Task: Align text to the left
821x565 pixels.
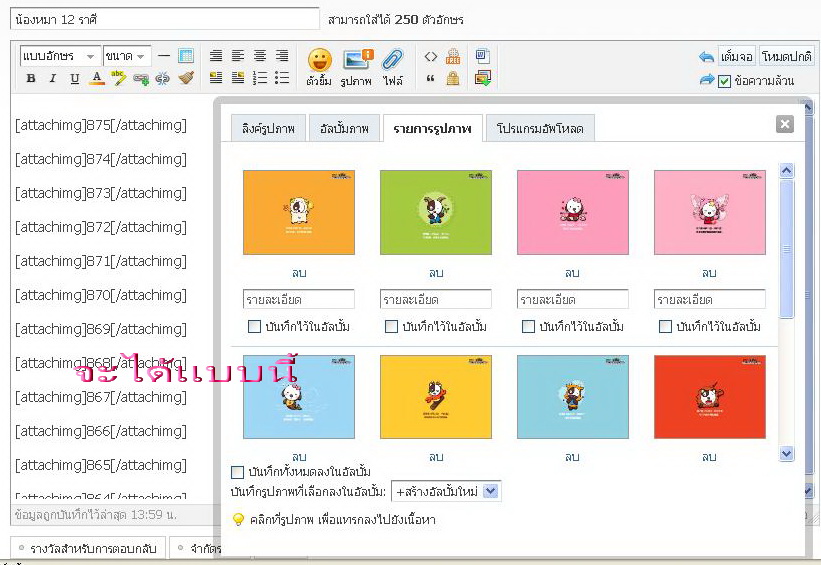Action: [238, 56]
